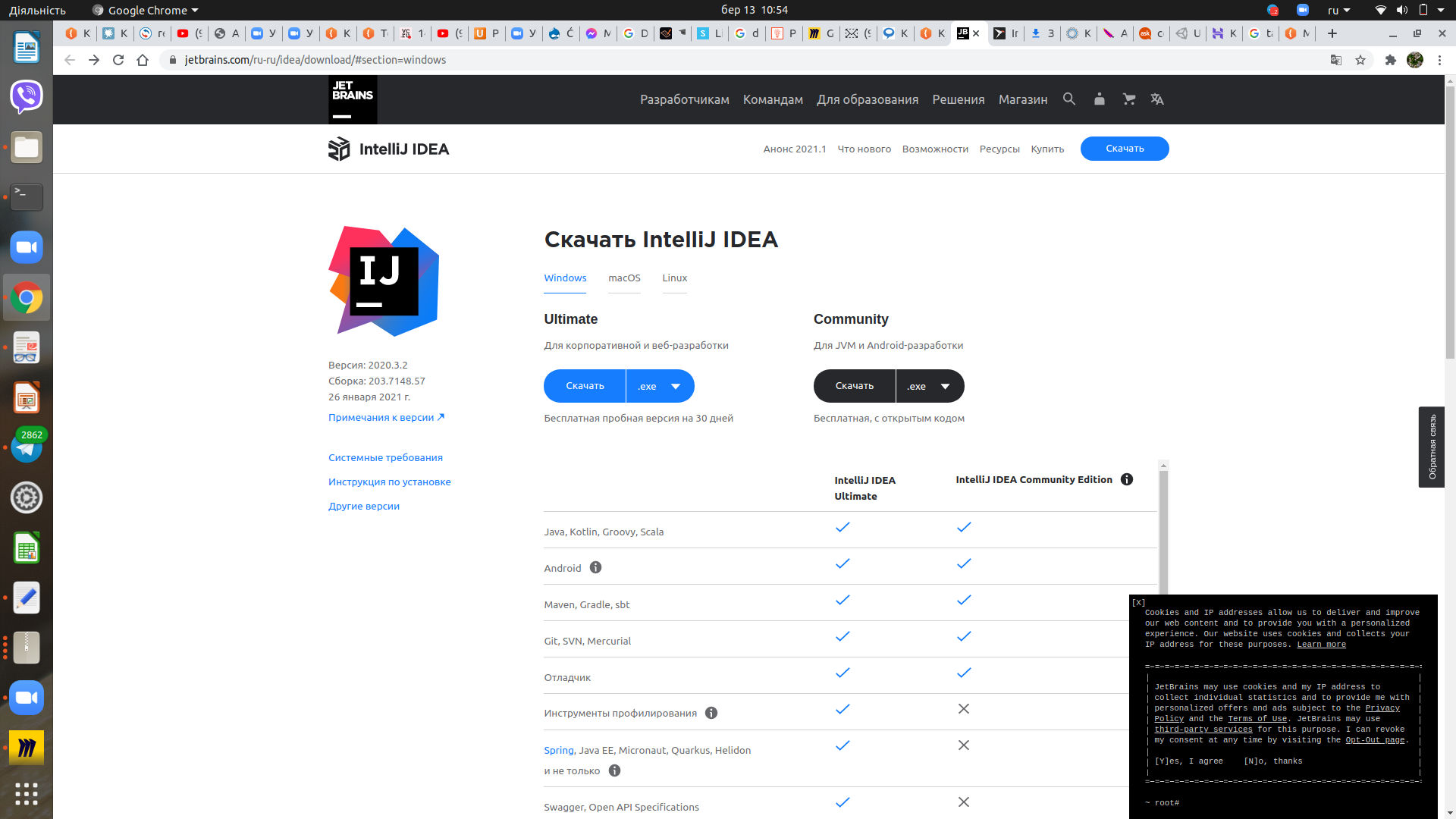Click comparison table vertical scrollbar
Screen dimensions: 1456x819
pos(1163,531)
